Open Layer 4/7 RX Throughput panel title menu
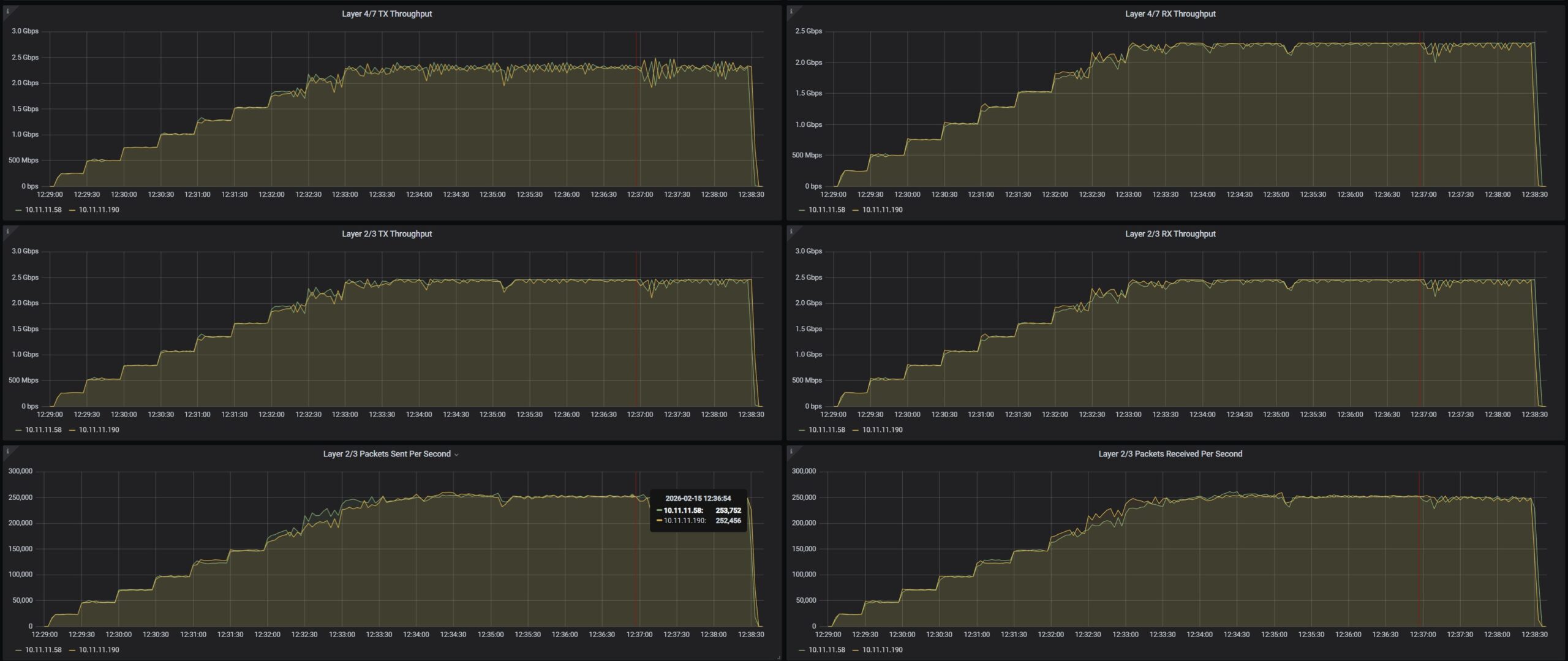The width and height of the screenshot is (1568, 661). coord(1170,13)
